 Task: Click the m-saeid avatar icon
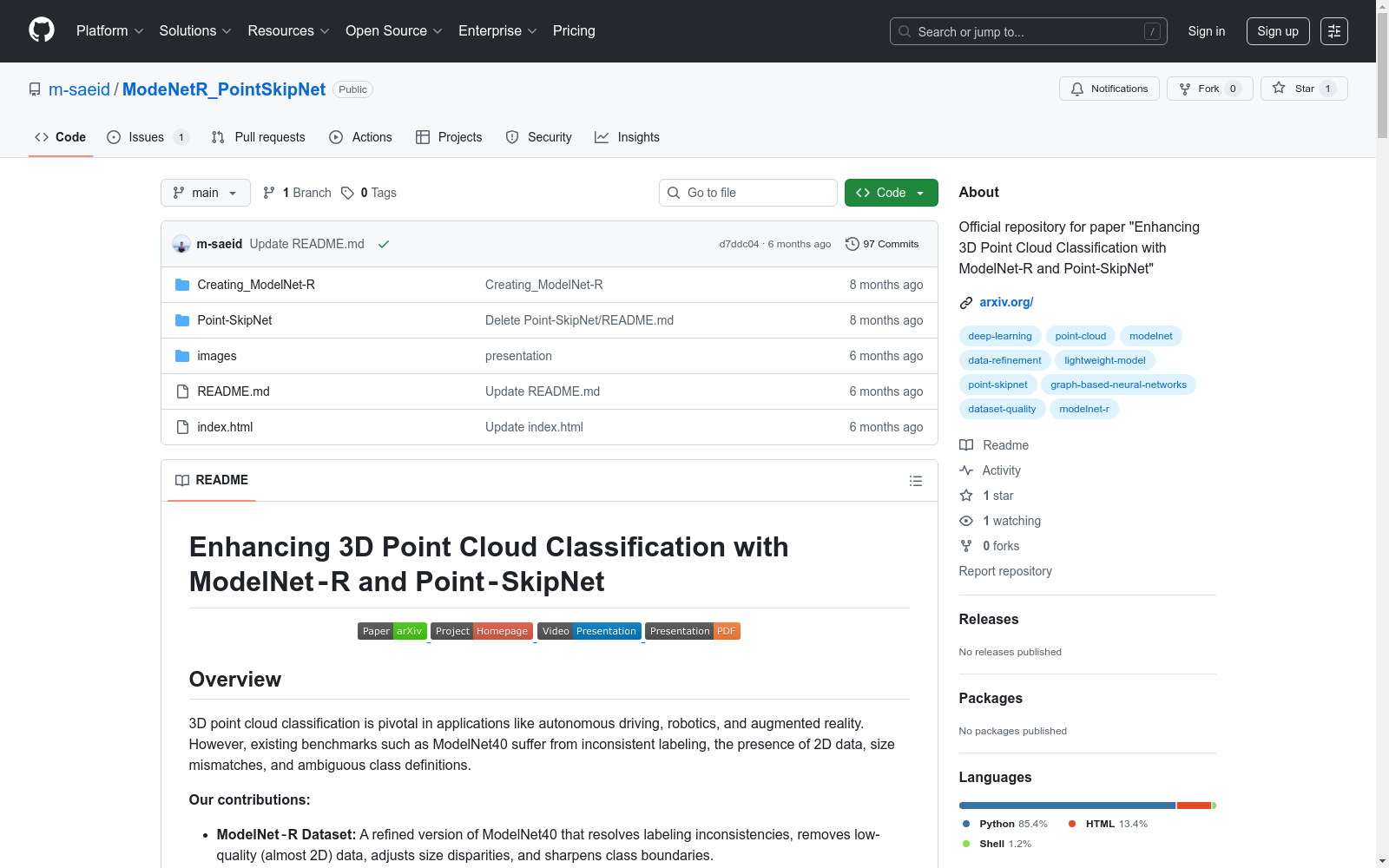(x=181, y=245)
